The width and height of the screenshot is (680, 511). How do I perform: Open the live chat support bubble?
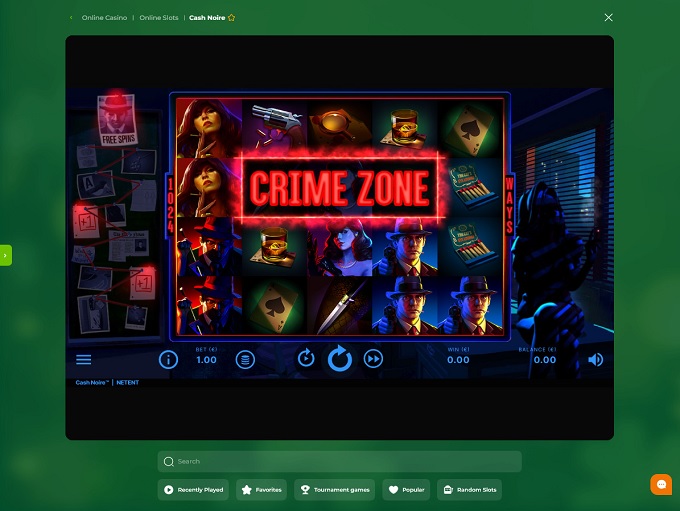pyautogui.click(x=661, y=484)
